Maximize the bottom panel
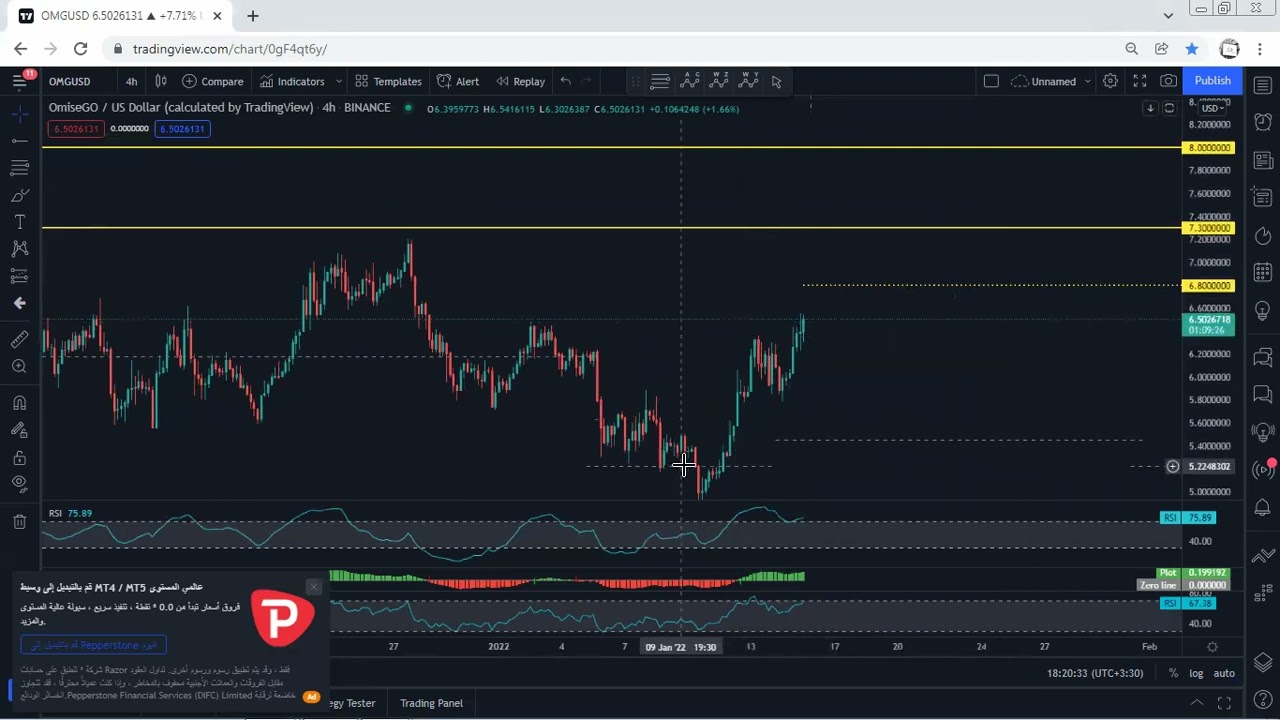The image size is (1280, 720). (x=1224, y=703)
